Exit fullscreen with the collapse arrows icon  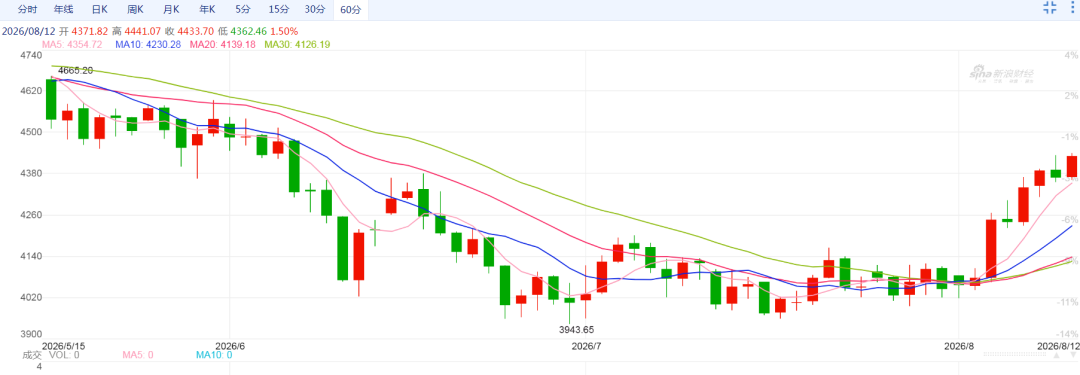(x=1049, y=8)
